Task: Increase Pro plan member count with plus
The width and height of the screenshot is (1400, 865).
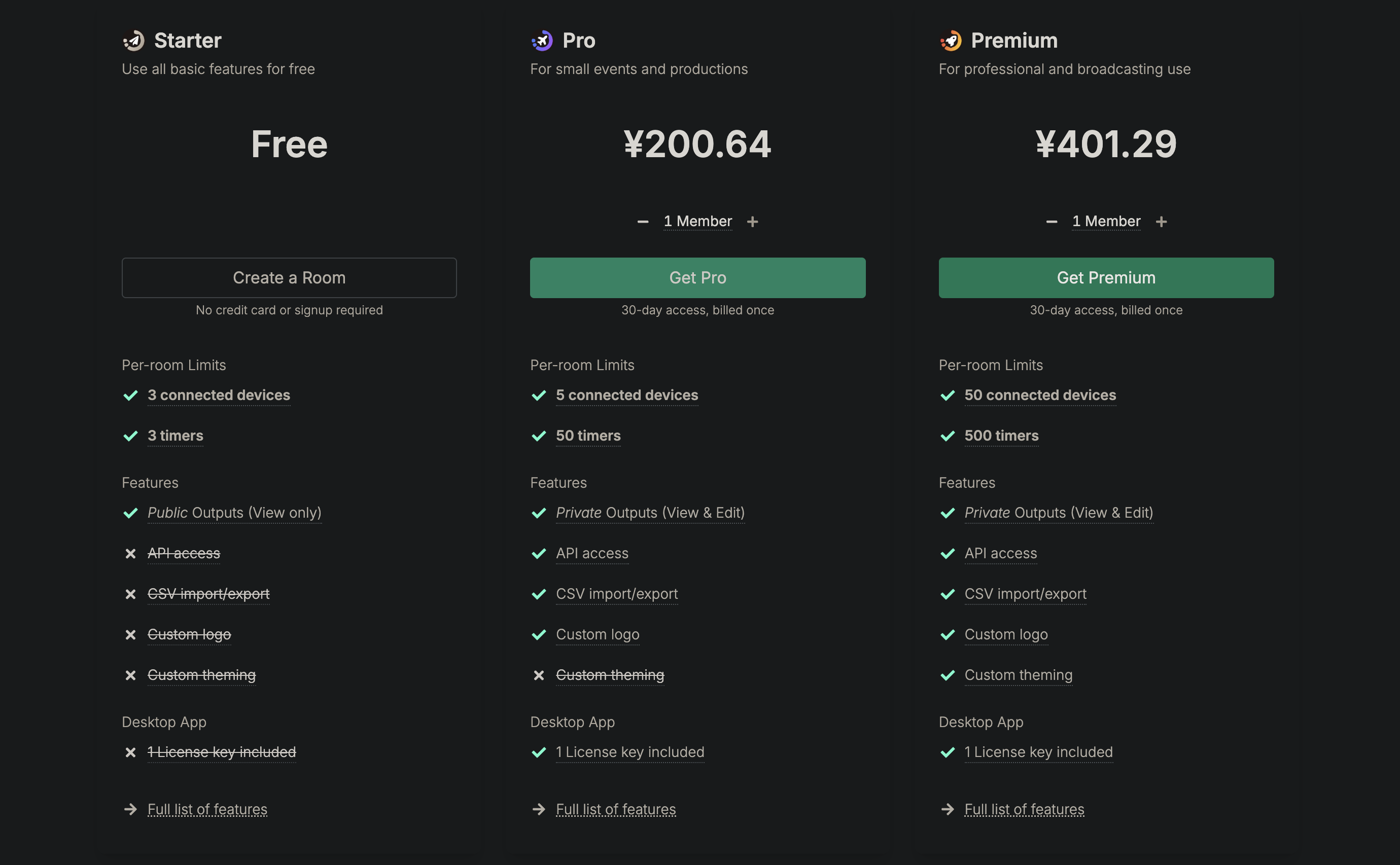Action: point(753,222)
